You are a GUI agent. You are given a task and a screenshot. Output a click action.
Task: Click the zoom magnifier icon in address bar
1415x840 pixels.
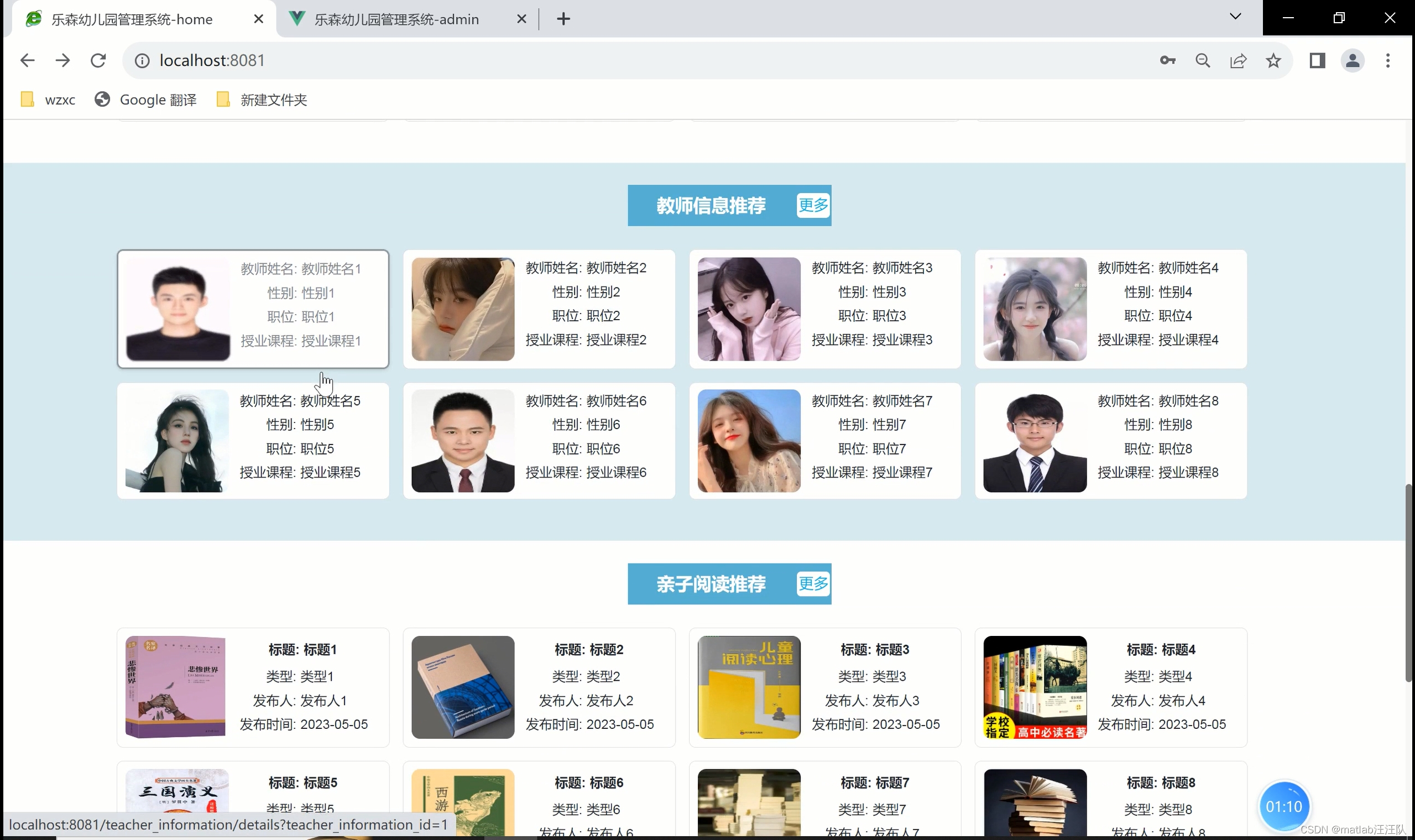[x=1203, y=61]
